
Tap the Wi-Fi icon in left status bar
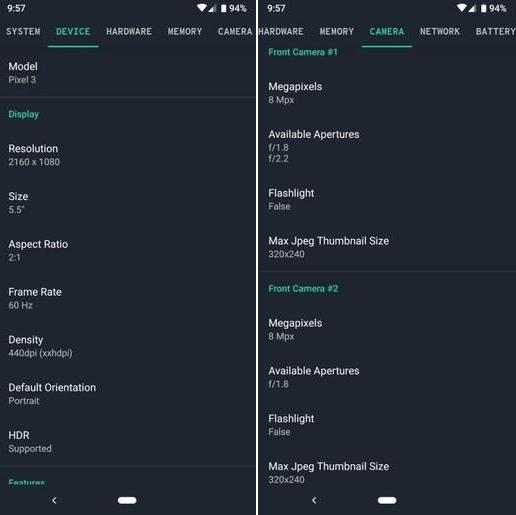tap(202, 8)
